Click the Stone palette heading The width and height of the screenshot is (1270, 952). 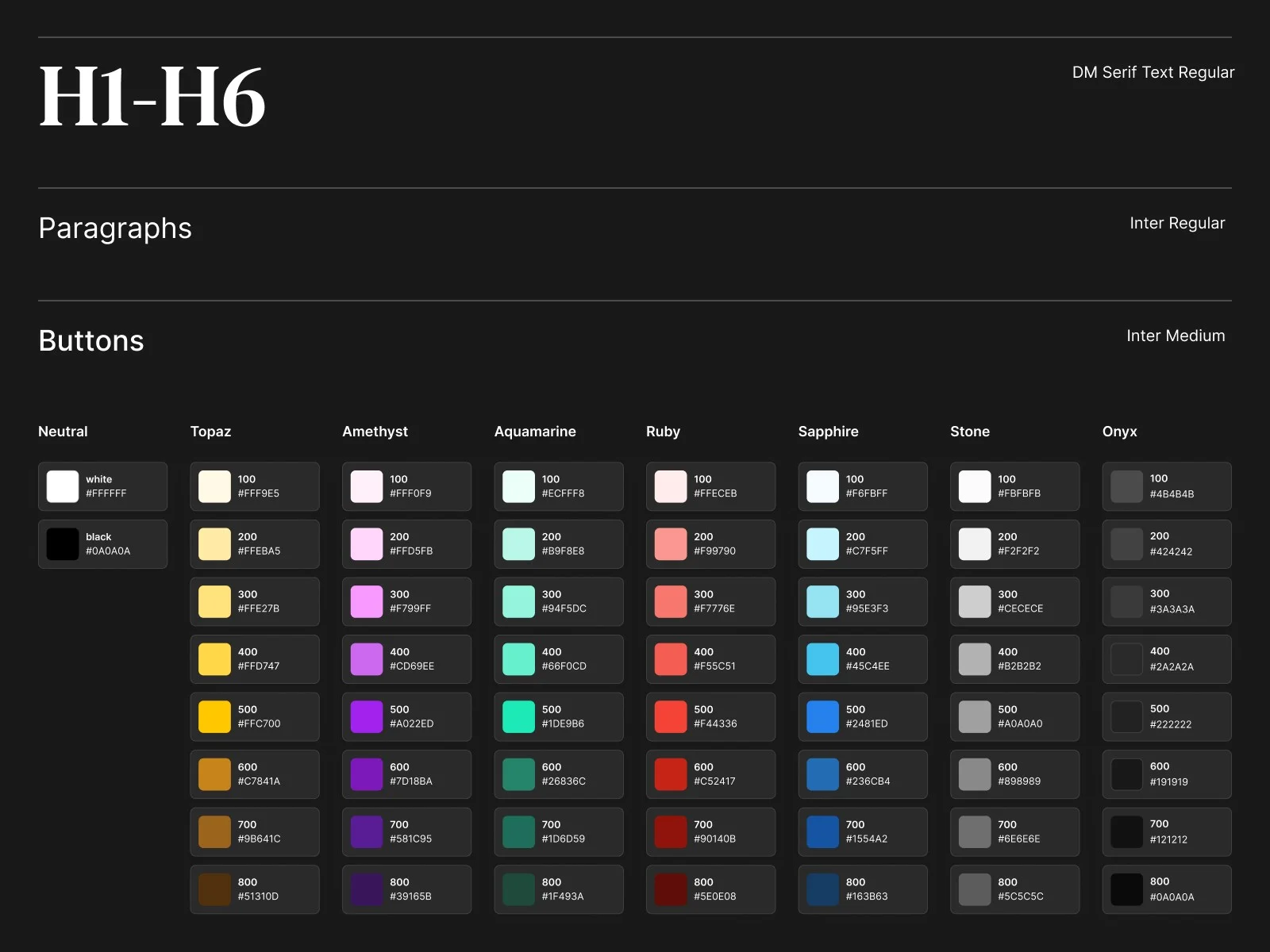(x=970, y=432)
